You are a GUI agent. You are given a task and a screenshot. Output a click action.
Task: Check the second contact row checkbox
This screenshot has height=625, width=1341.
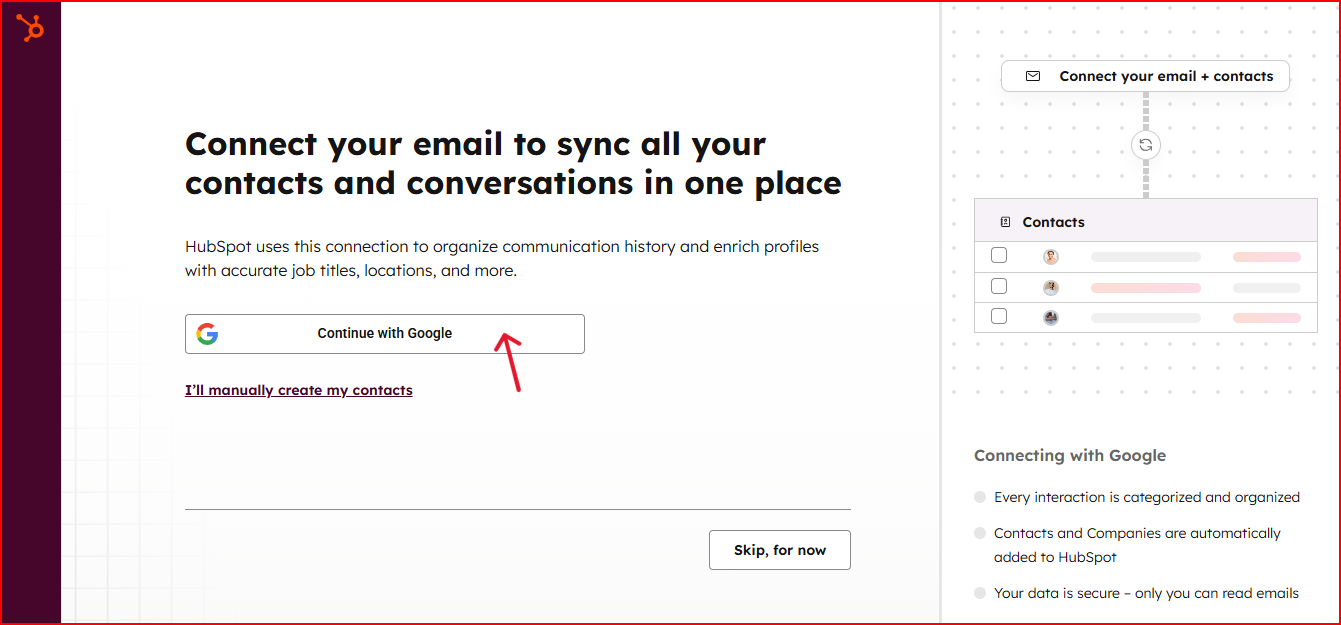point(999,285)
